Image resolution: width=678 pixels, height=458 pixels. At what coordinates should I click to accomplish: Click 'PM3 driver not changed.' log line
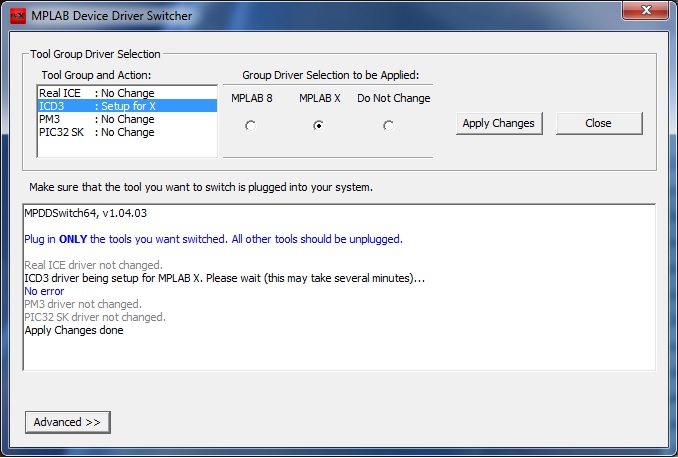[x=83, y=304]
